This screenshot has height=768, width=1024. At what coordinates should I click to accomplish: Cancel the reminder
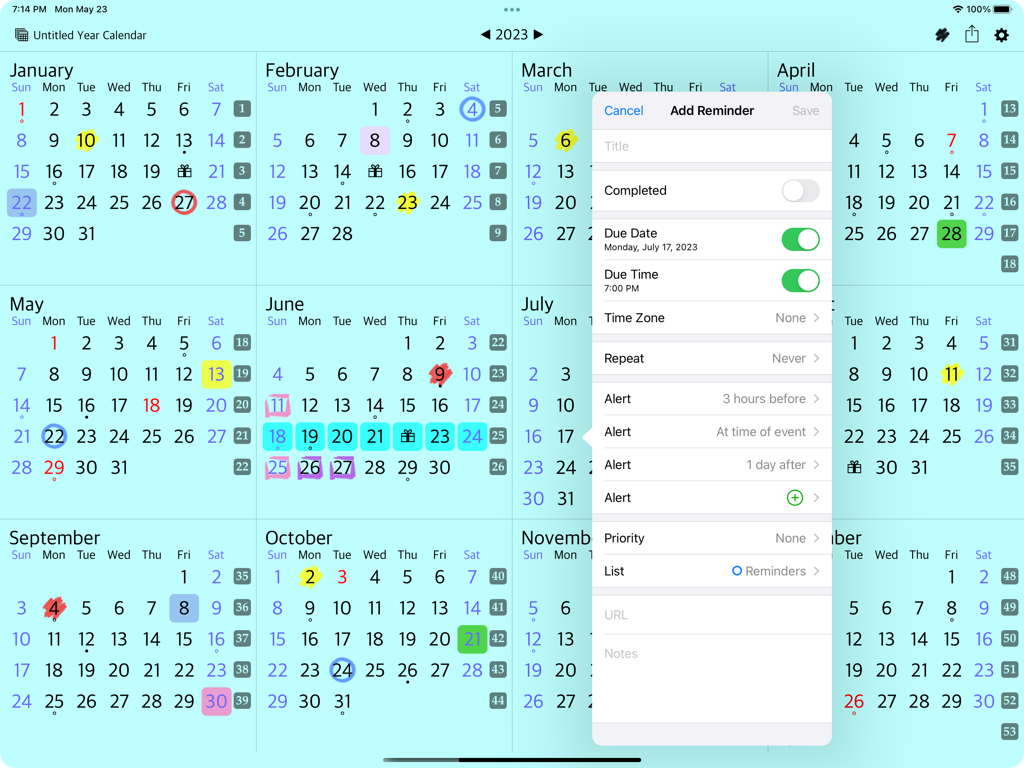click(x=623, y=111)
